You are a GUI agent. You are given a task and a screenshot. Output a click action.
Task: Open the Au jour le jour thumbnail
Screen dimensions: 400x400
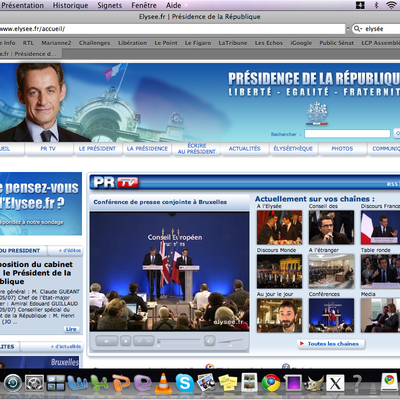click(279, 315)
